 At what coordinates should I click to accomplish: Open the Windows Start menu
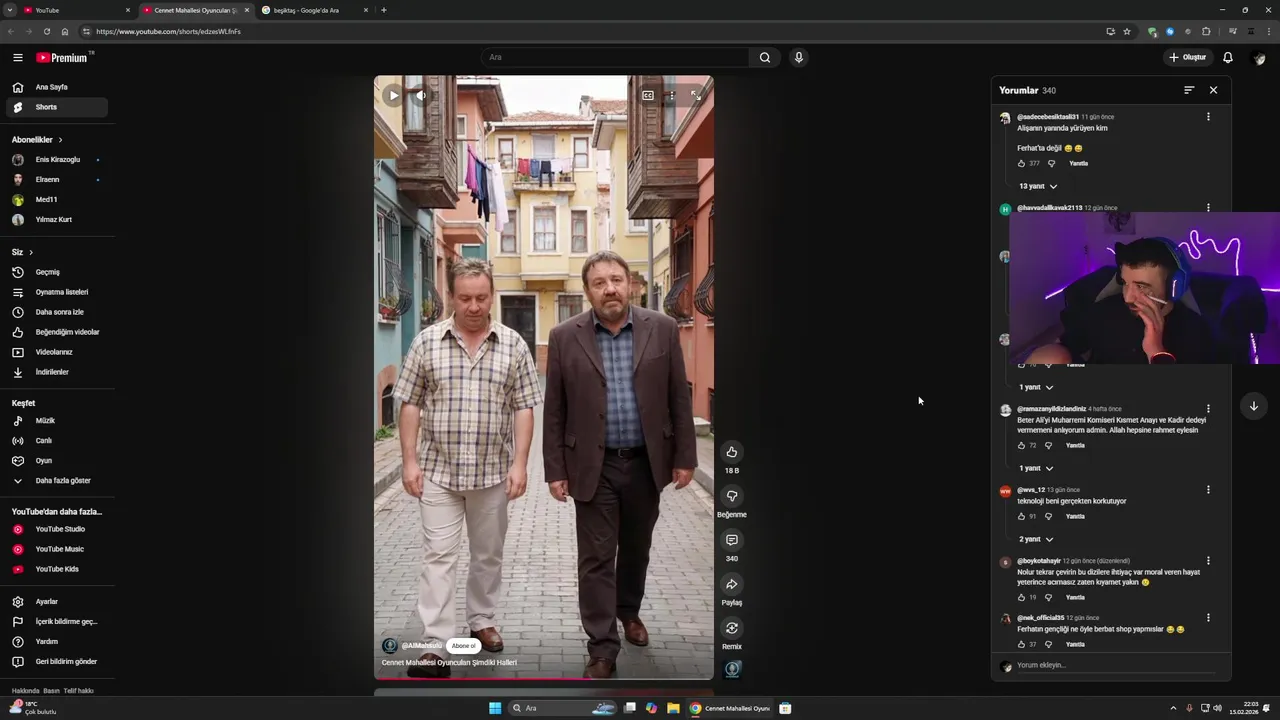(x=495, y=708)
